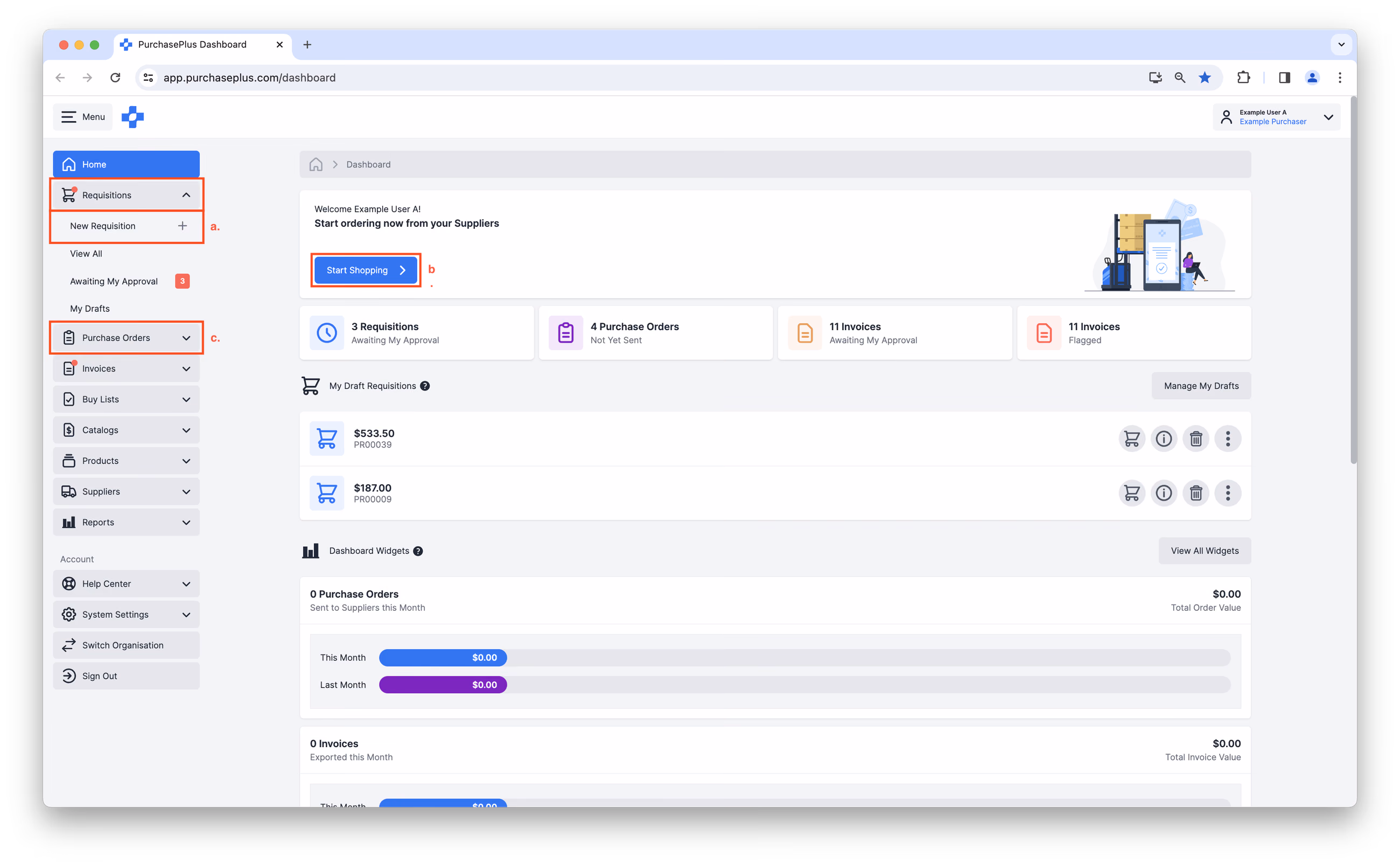The width and height of the screenshot is (1400, 864).
Task: Expand the Catalogs menu
Action: [x=126, y=430]
